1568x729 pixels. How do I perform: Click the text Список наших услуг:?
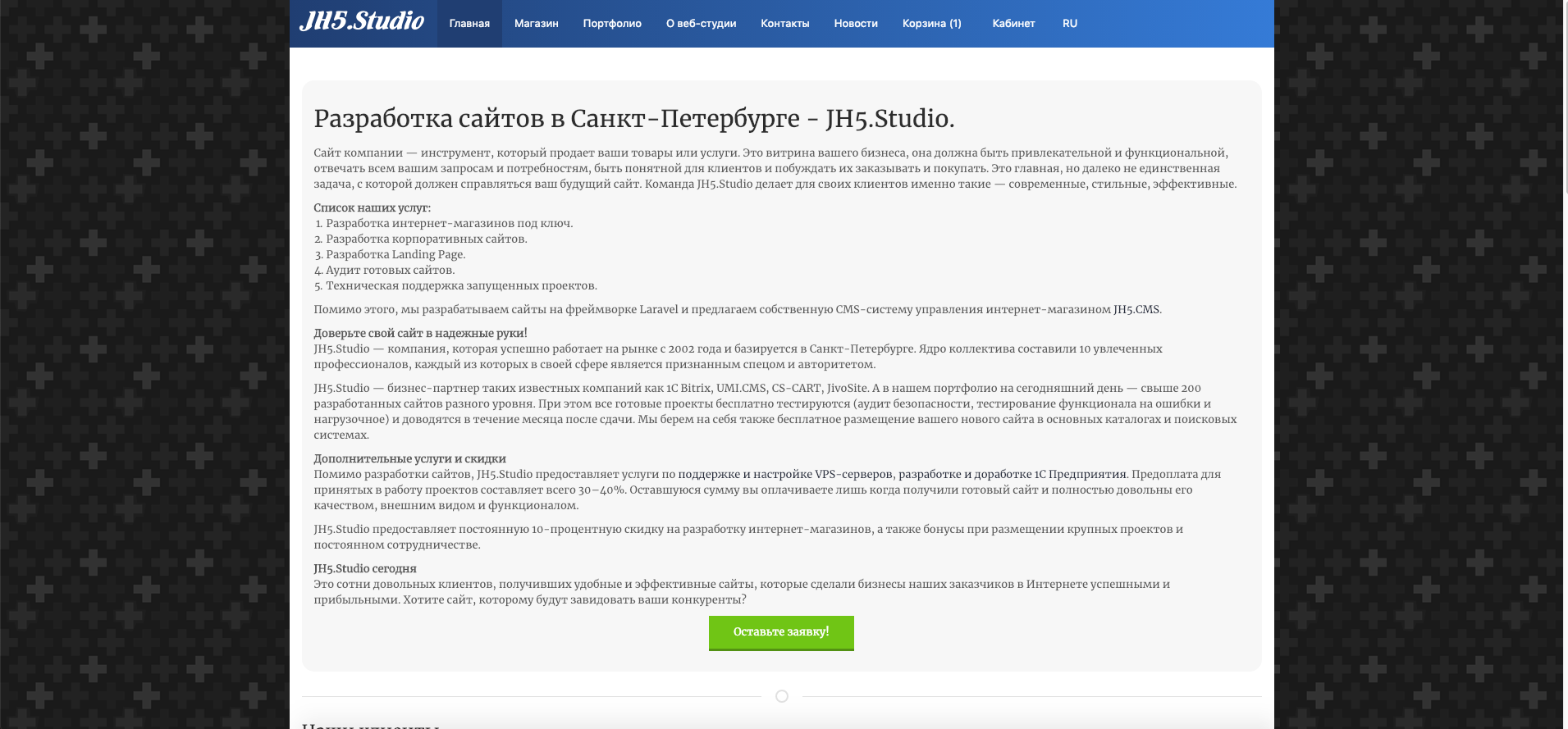[x=372, y=208]
